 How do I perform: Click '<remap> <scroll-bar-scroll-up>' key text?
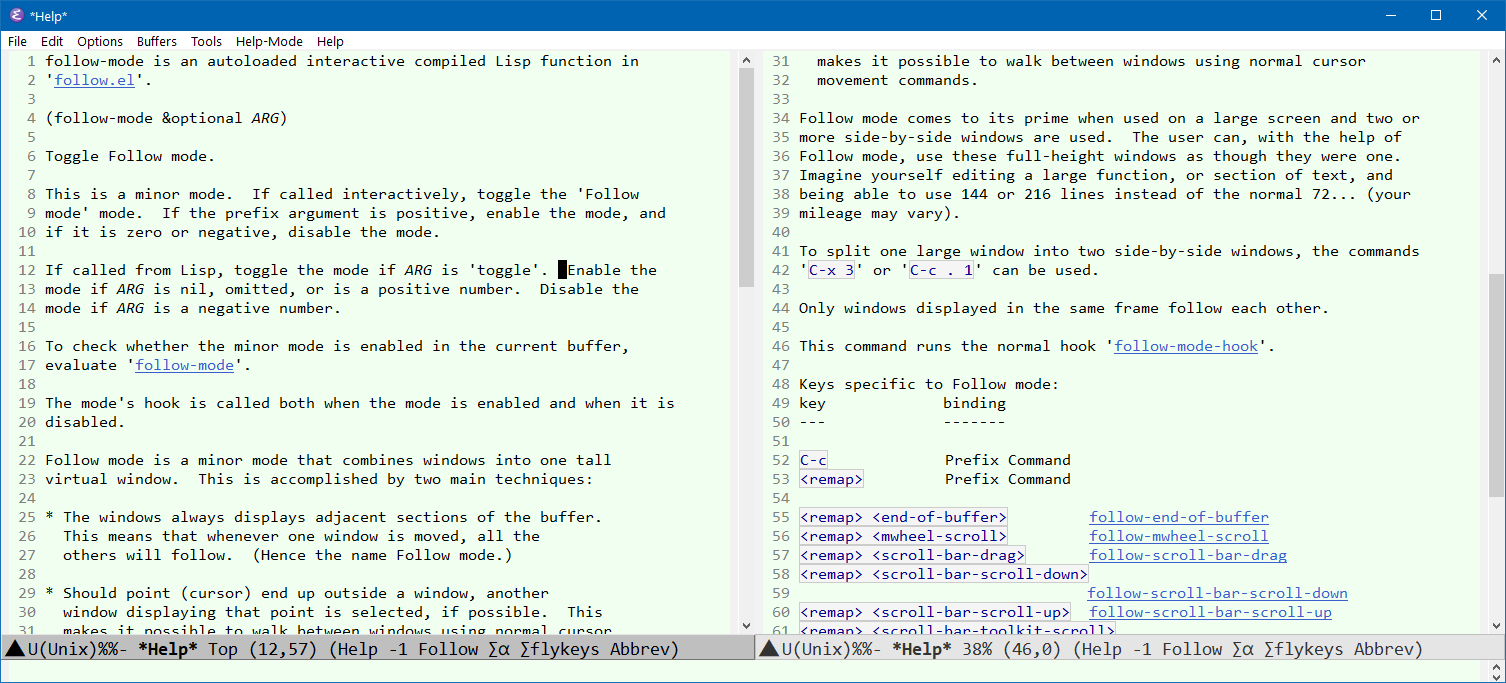tap(935, 612)
